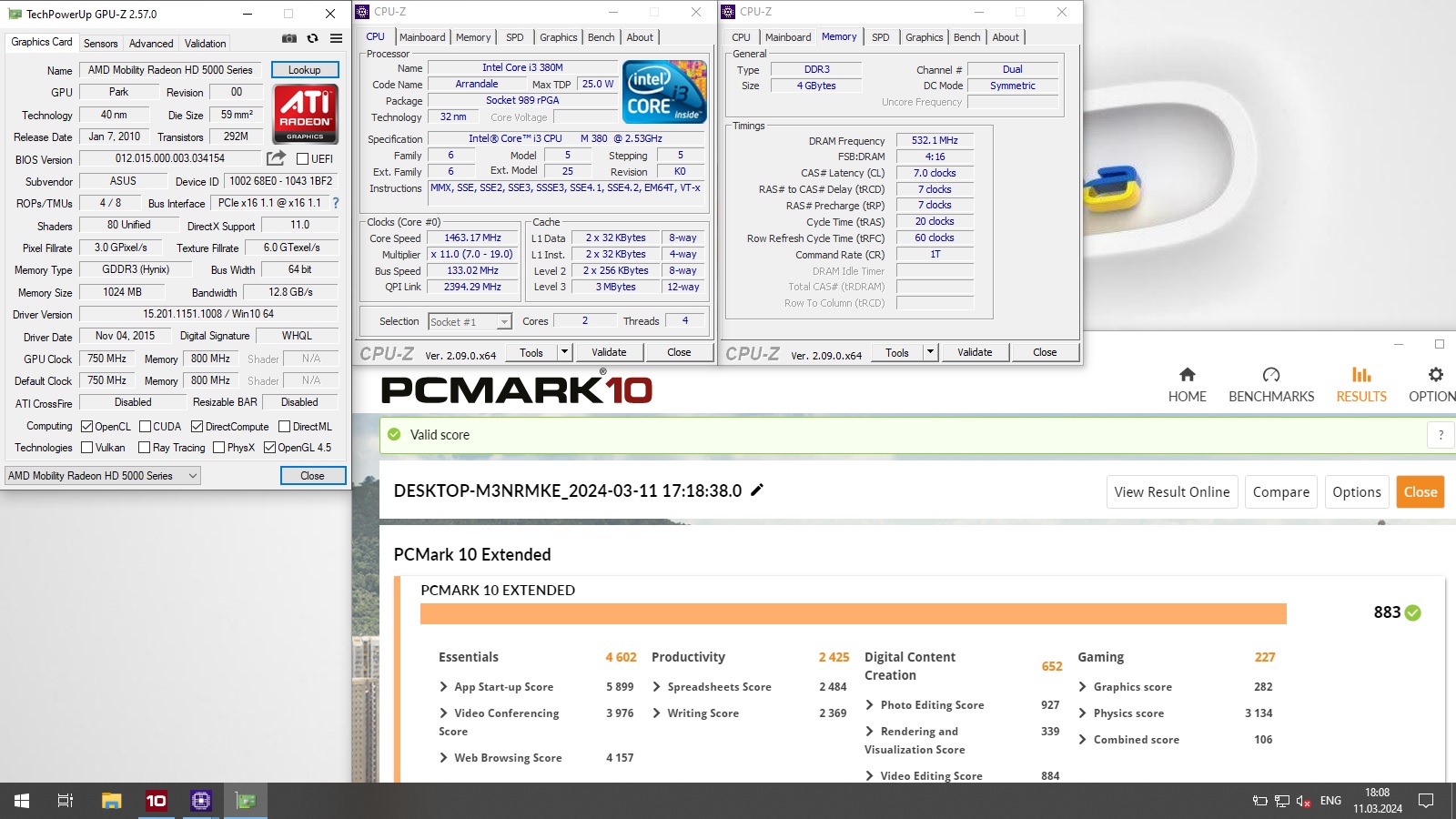Click the Compare button in PCMark
Viewport: 1456px width, 819px height.
click(1281, 491)
